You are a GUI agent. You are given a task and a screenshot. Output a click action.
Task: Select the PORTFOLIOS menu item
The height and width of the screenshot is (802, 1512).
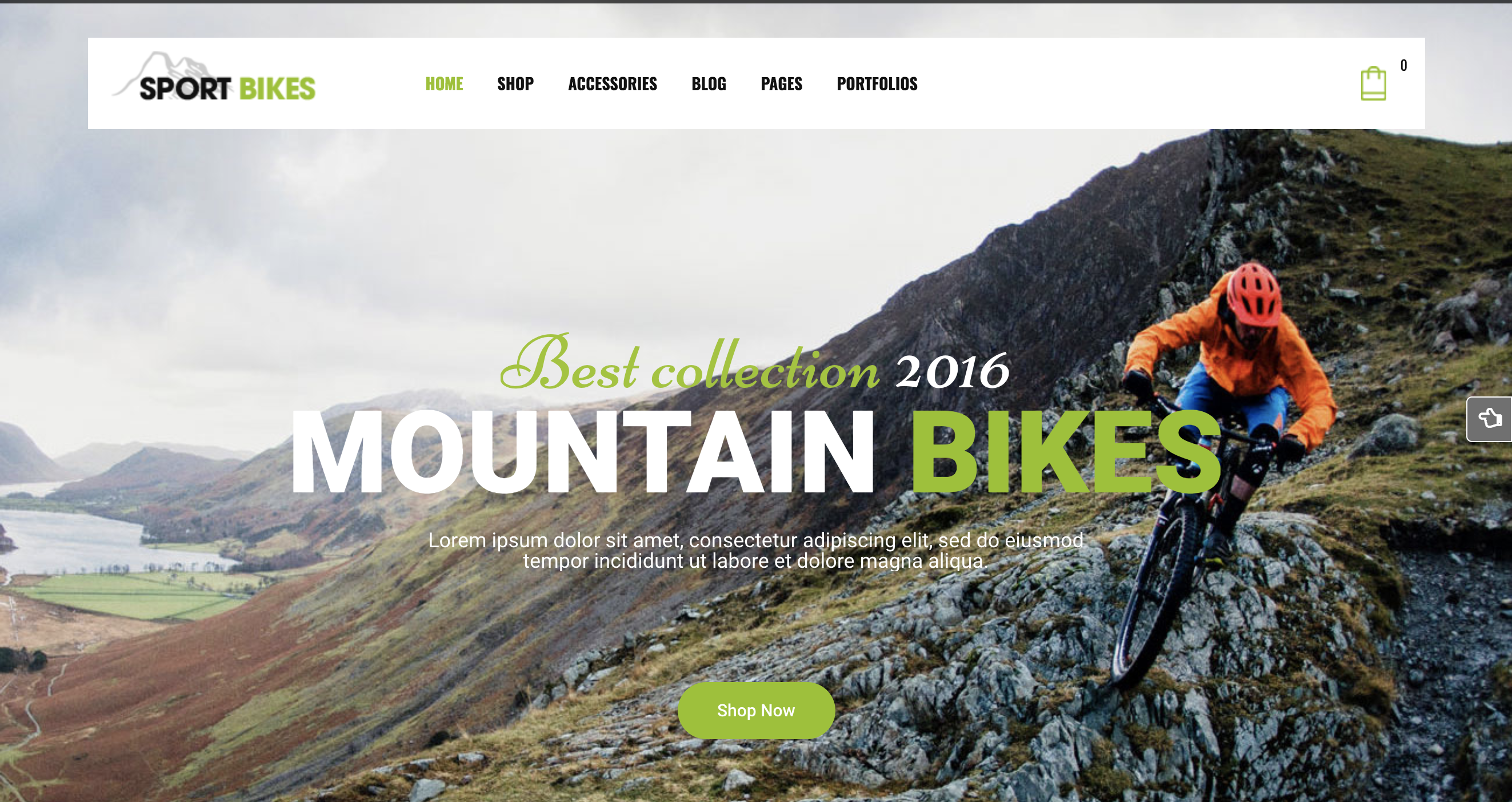click(x=877, y=84)
